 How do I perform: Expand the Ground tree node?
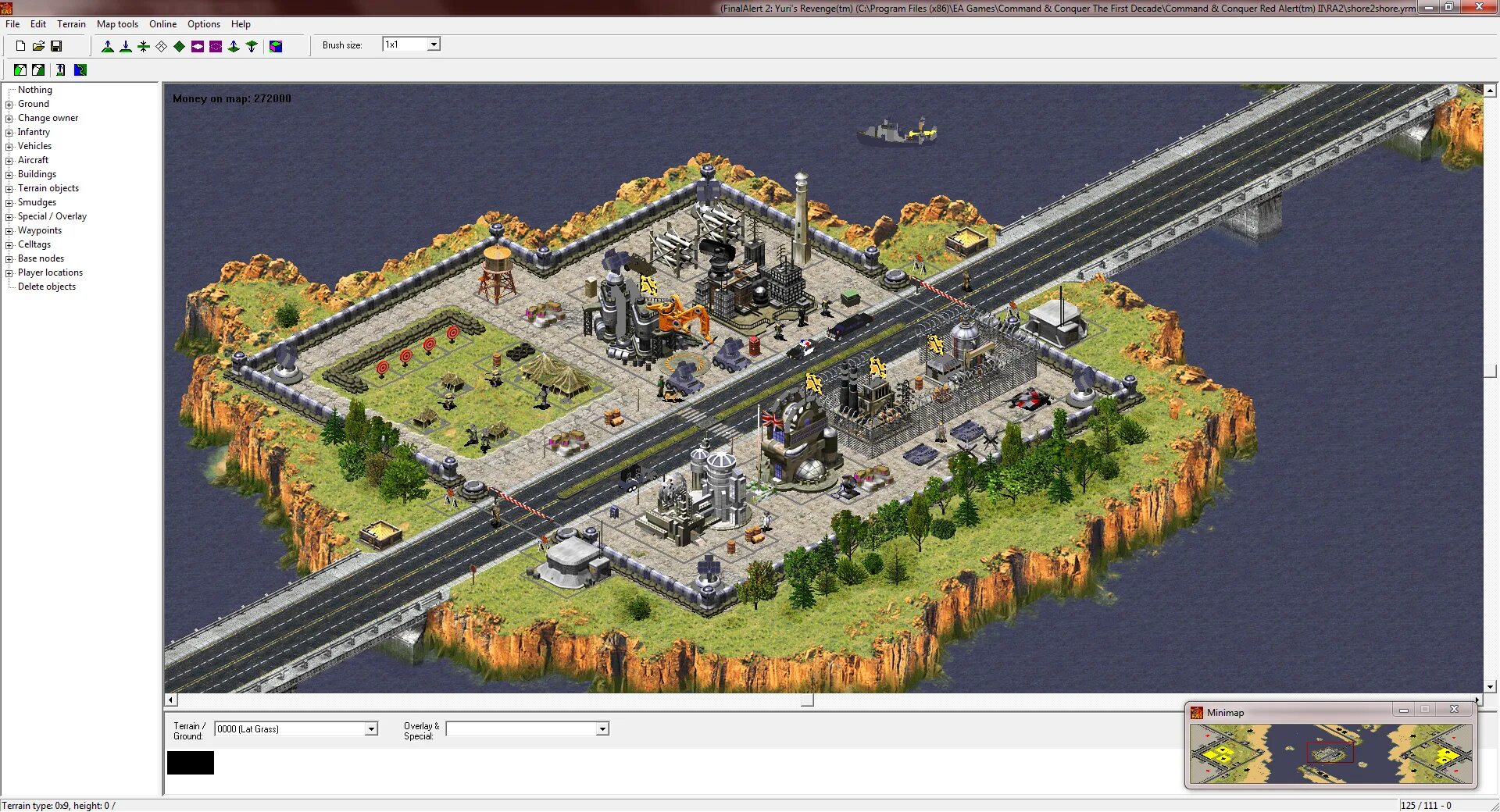coord(9,105)
